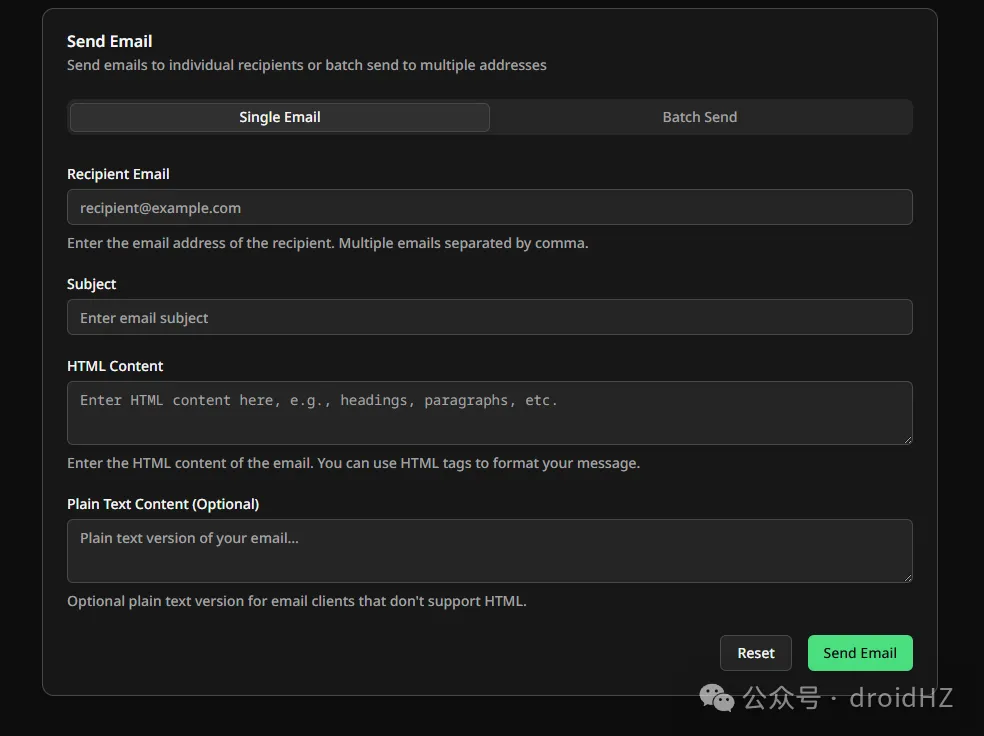The image size is (984, 736).
Task: Click the Plain Text textarea resize handle
Action: click(907, 577)
